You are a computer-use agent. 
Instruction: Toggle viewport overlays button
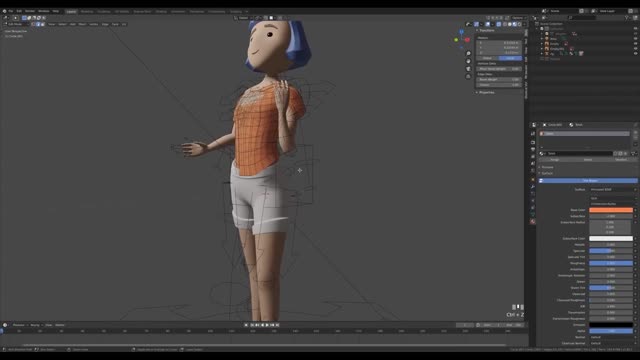[488, 24]
